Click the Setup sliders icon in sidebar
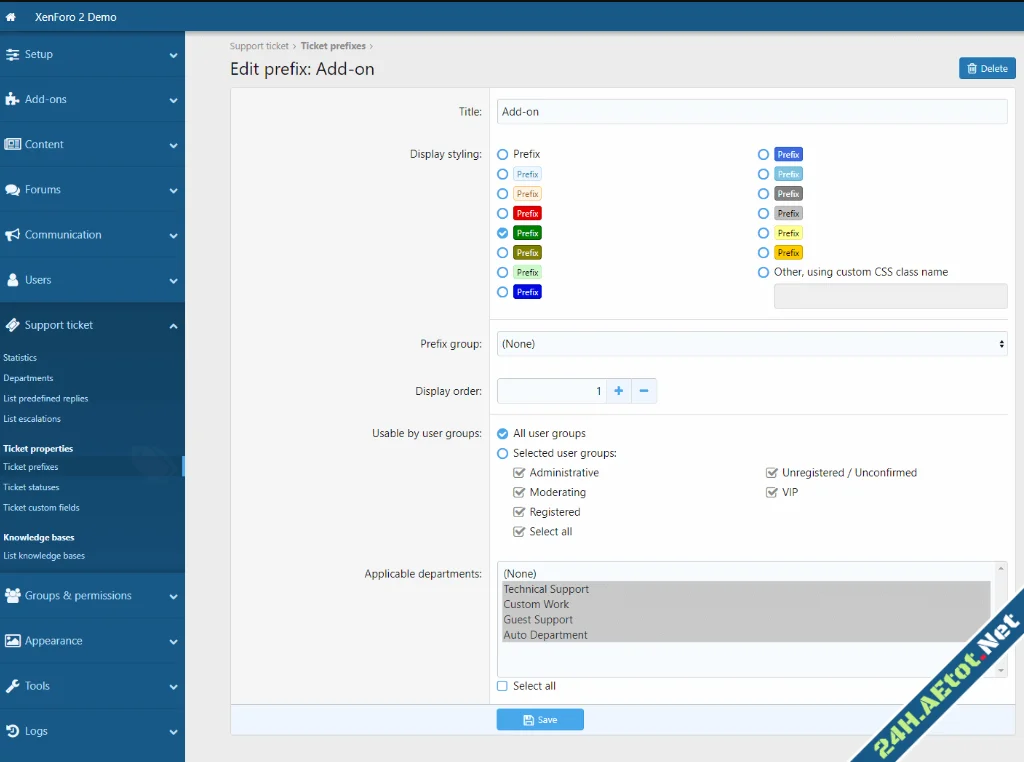This screenshot has height=762, width=1024. click(12, 54)
